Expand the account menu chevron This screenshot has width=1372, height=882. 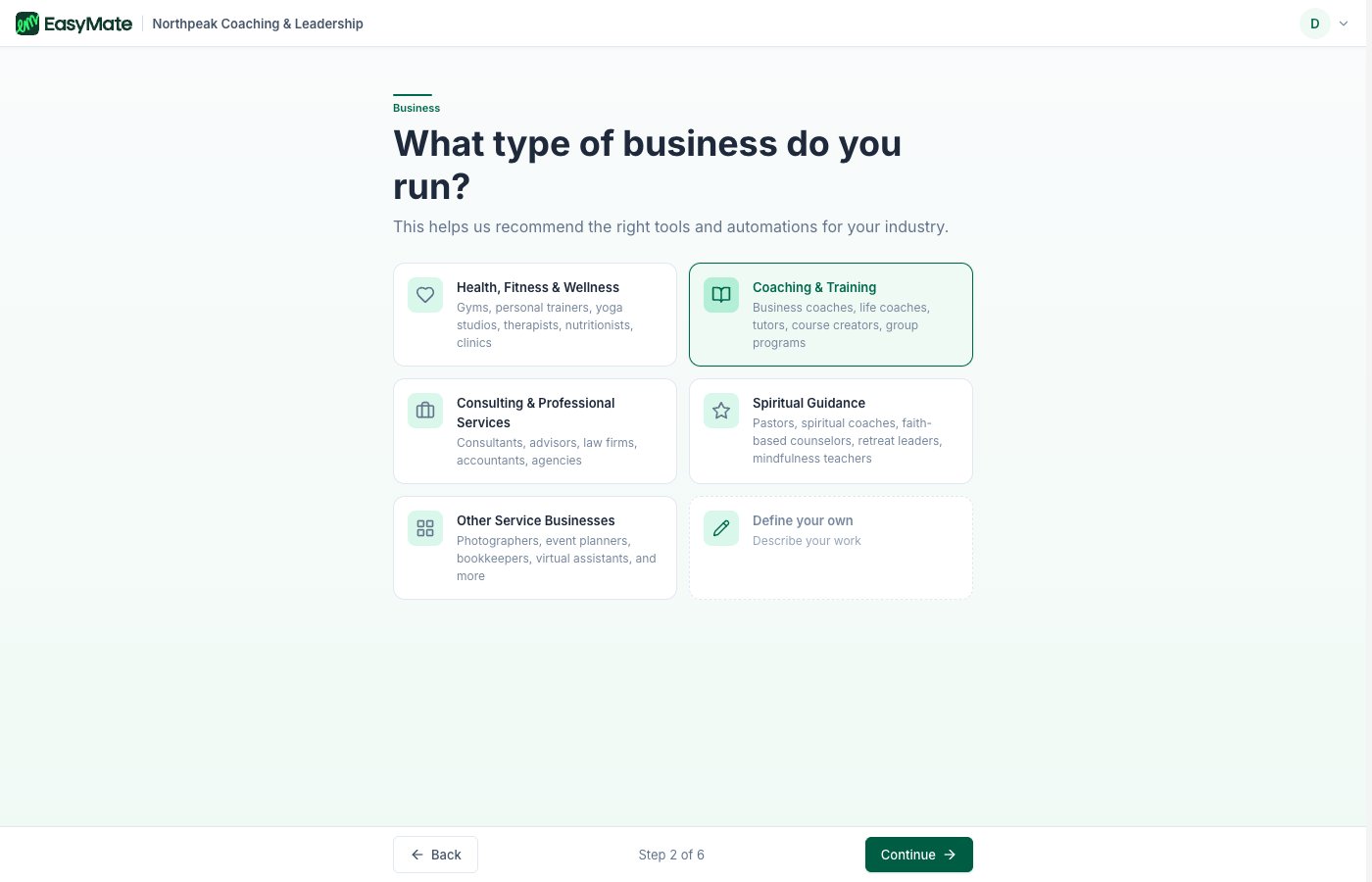pyautogui.click(x=1344, y=24)
